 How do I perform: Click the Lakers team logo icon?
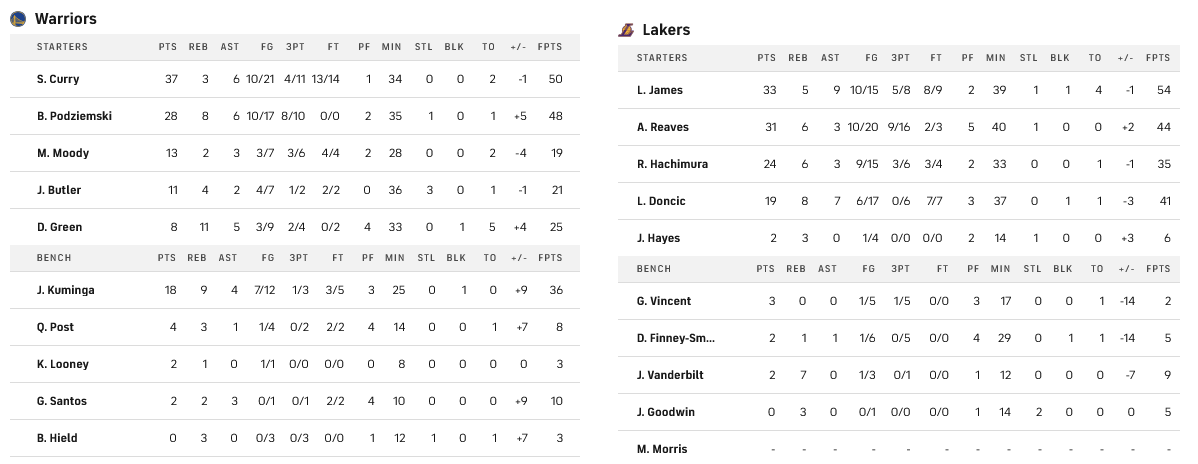coord(626,30)
